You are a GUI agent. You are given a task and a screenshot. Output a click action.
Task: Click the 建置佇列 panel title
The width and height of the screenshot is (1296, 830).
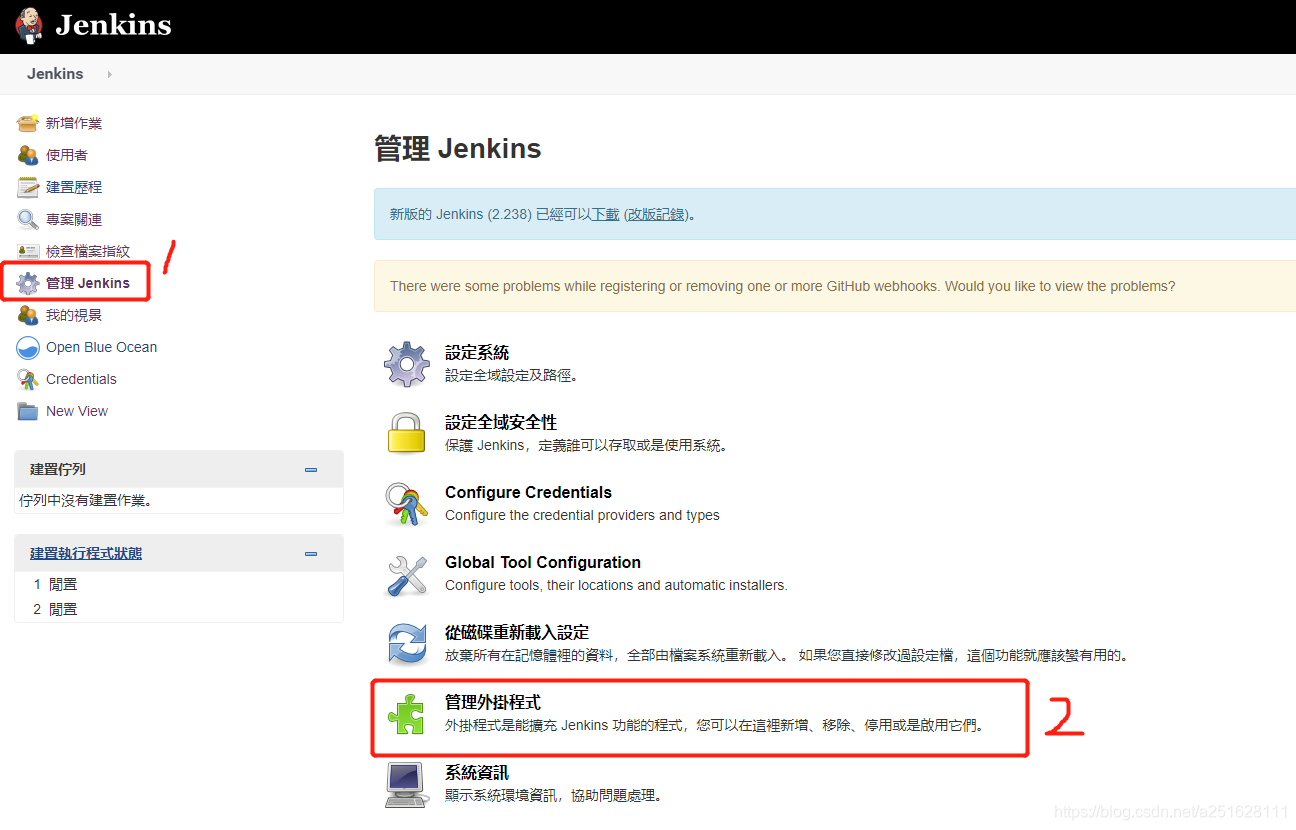point(58,469)
